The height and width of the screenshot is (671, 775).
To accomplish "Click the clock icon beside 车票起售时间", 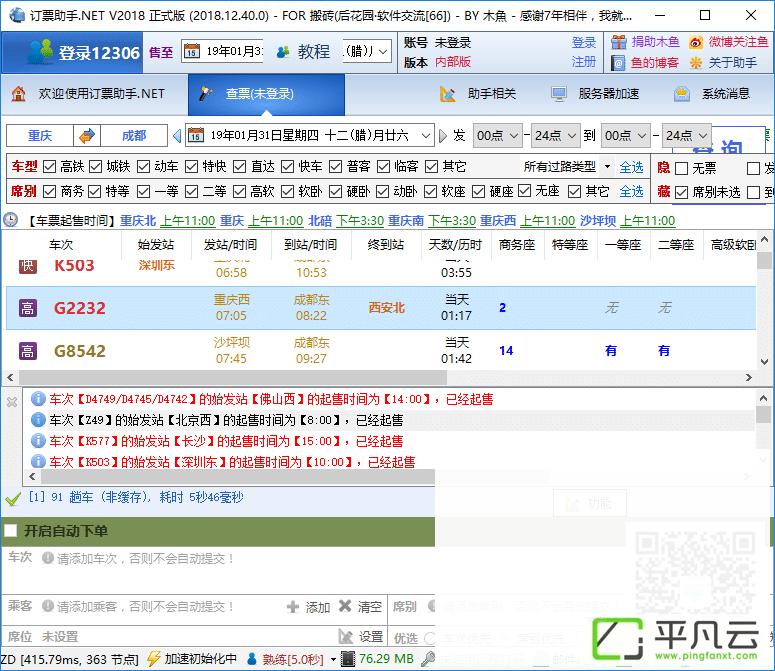I will coord(10,220).
